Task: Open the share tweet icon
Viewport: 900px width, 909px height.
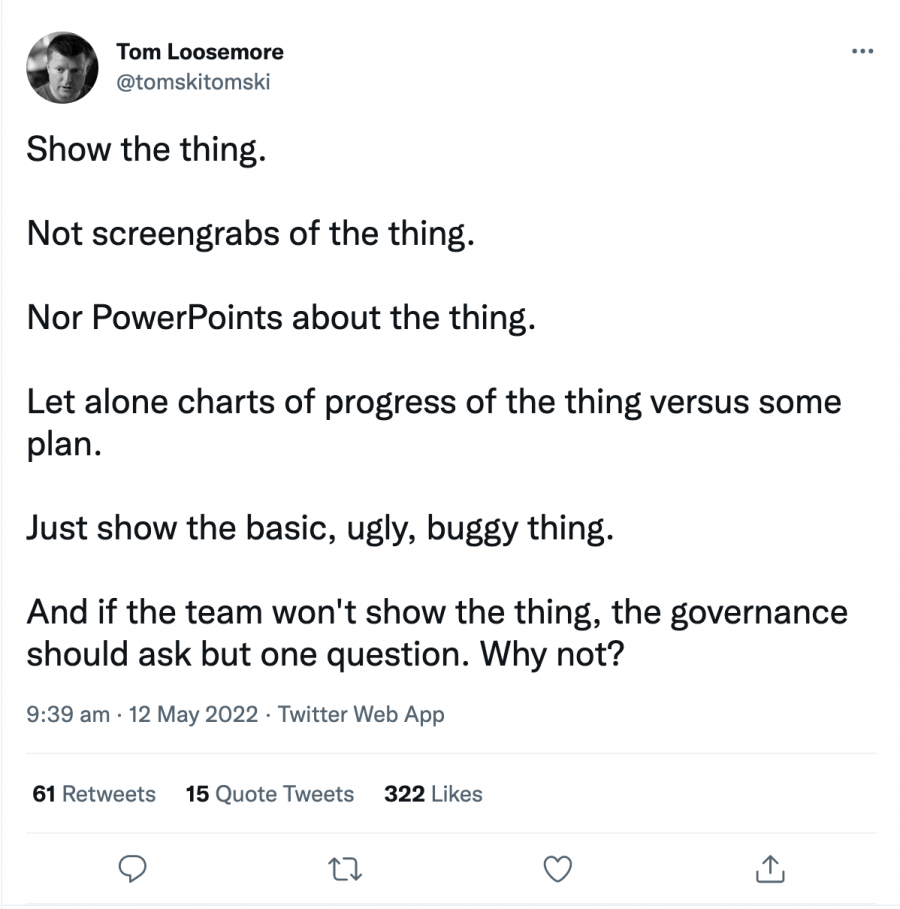Action: [x=768, y=868]
